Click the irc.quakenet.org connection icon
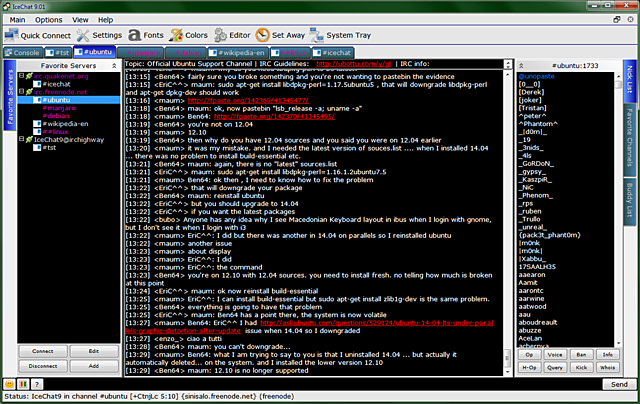The height and width of the screenshot is (404, 640). coord(29,76)
